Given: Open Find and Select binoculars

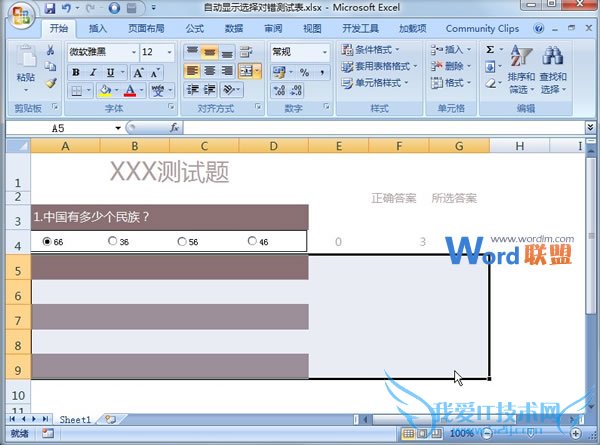Looking at the screenshot, I should pos(553,70).
